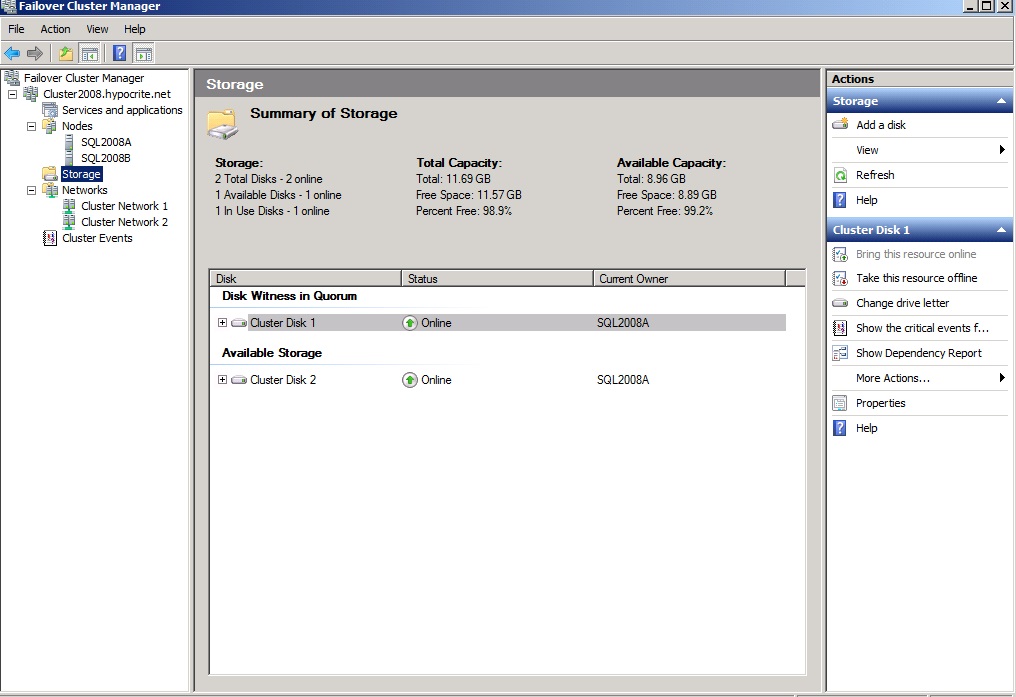
Task: Click the Show critical events icon
Action: click(x=840, y=328)
